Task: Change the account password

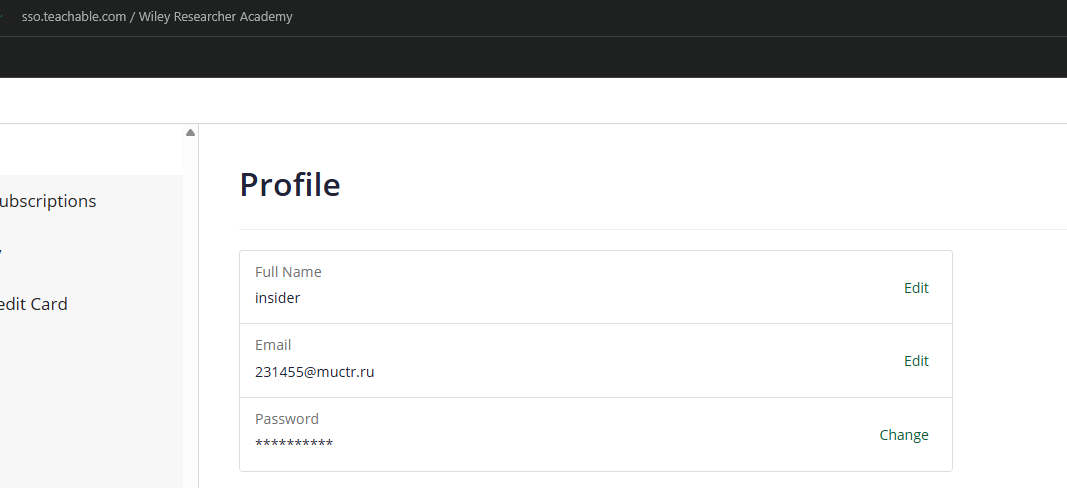Action: 904,435
